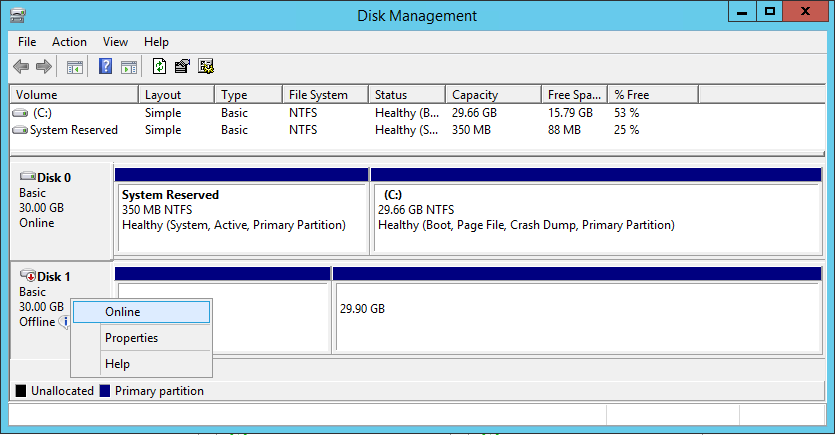Sort by the Layout column header
This screenshot has height=435, width=835.
tap(177, 95)
